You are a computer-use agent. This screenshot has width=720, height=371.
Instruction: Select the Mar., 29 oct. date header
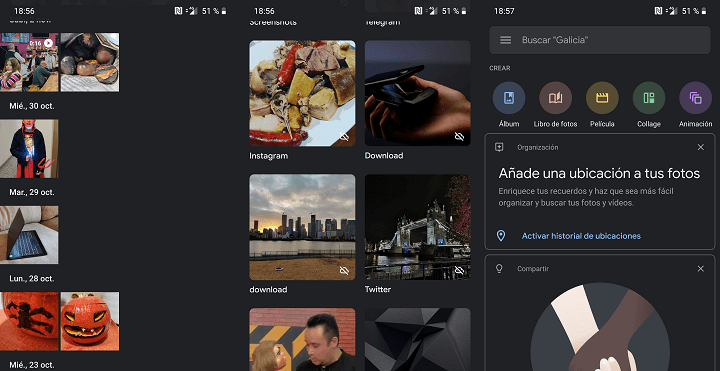[32, 192]
